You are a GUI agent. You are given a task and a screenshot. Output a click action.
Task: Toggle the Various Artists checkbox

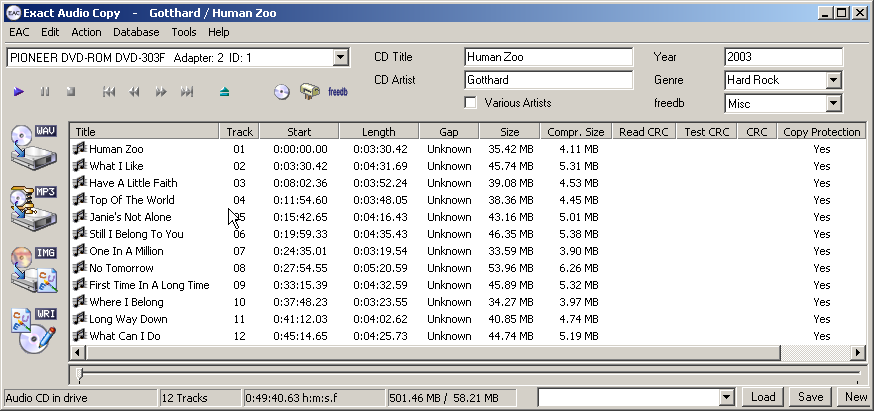coord(471,103)
